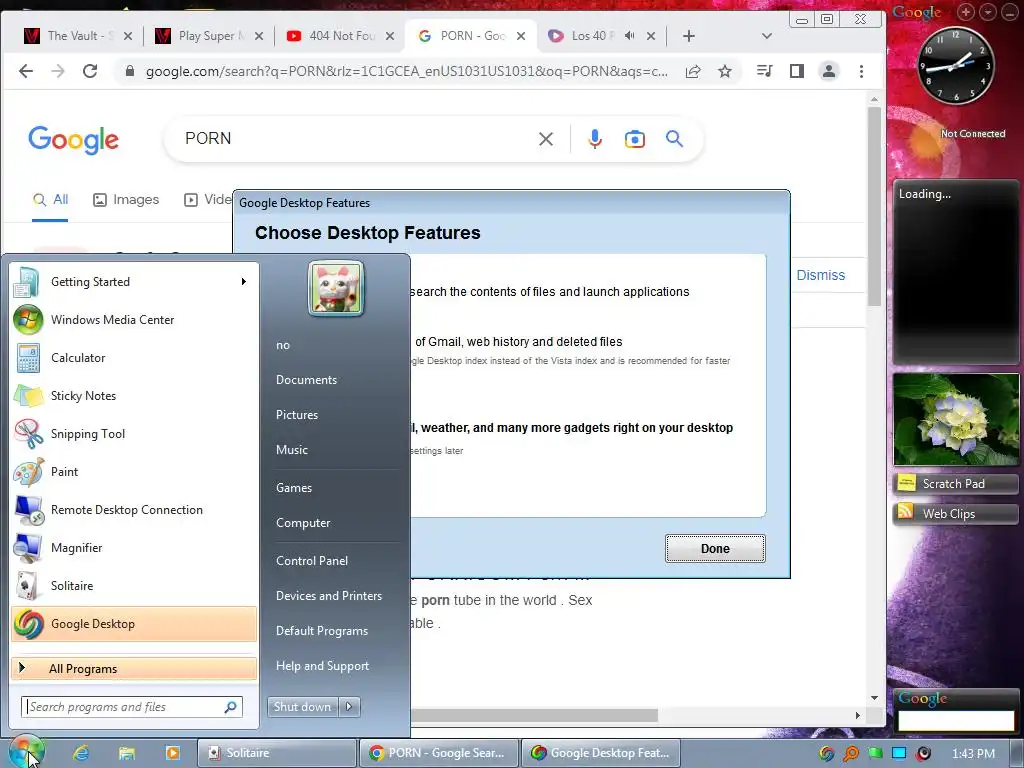Image resolution: width=1024 pixels, height=768 pixels.
Task: Click the analog clock gadget
Action: (955, 65)
